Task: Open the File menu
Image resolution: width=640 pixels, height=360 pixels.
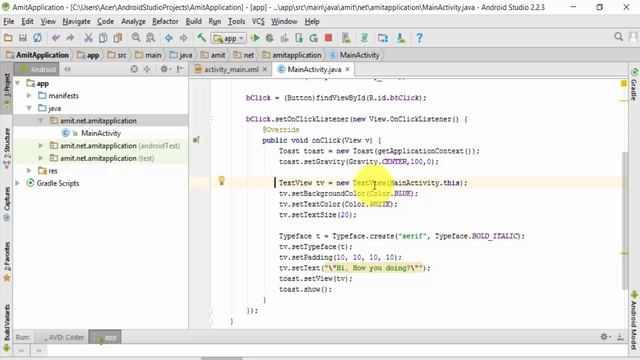Action: (x=9, y=21)
